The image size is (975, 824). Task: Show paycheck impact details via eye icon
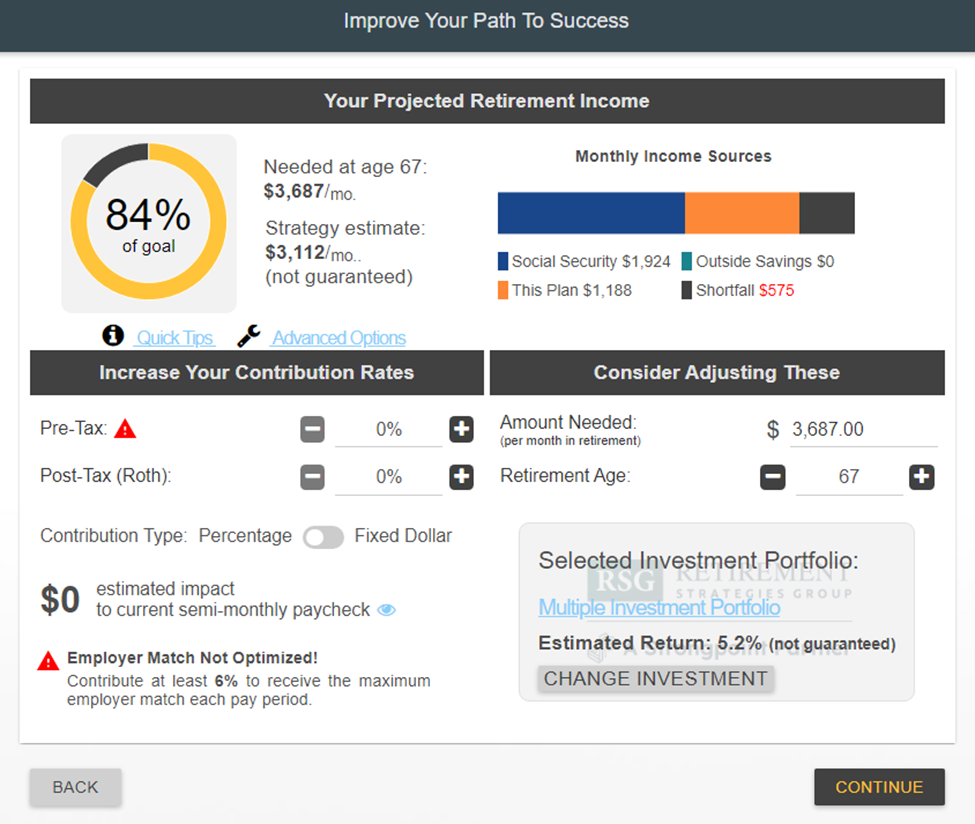[x=386, y=610]
